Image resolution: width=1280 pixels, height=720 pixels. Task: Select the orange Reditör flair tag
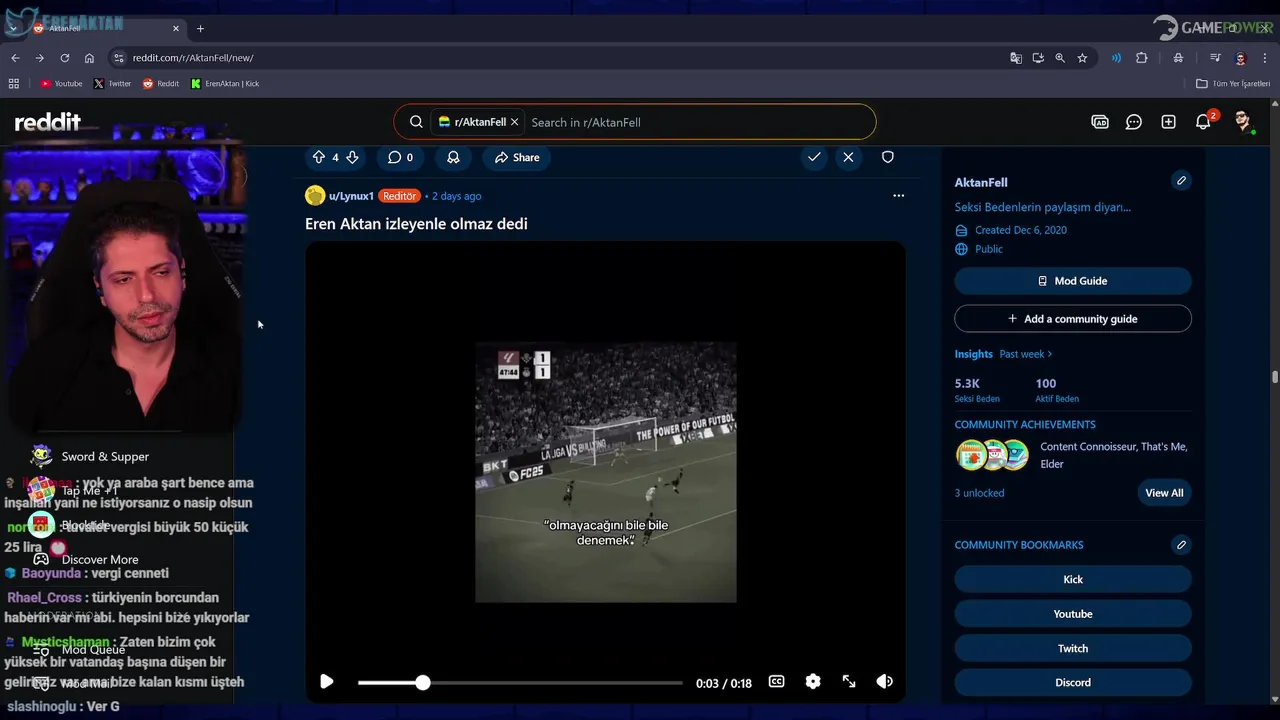coord(399,196)
